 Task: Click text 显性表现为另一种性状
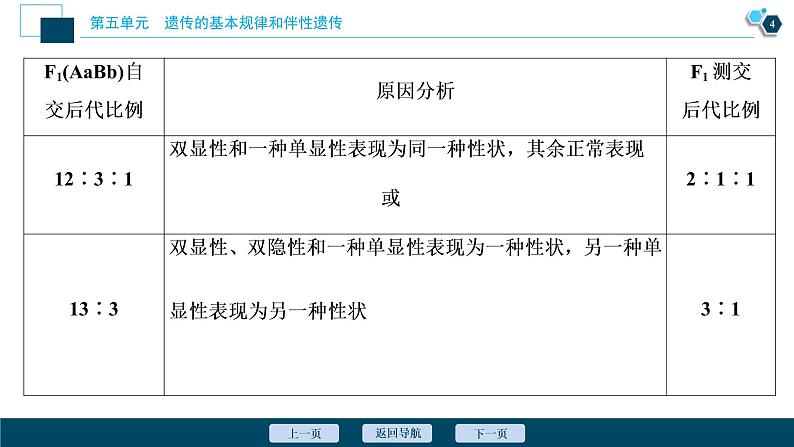(268, 311)
